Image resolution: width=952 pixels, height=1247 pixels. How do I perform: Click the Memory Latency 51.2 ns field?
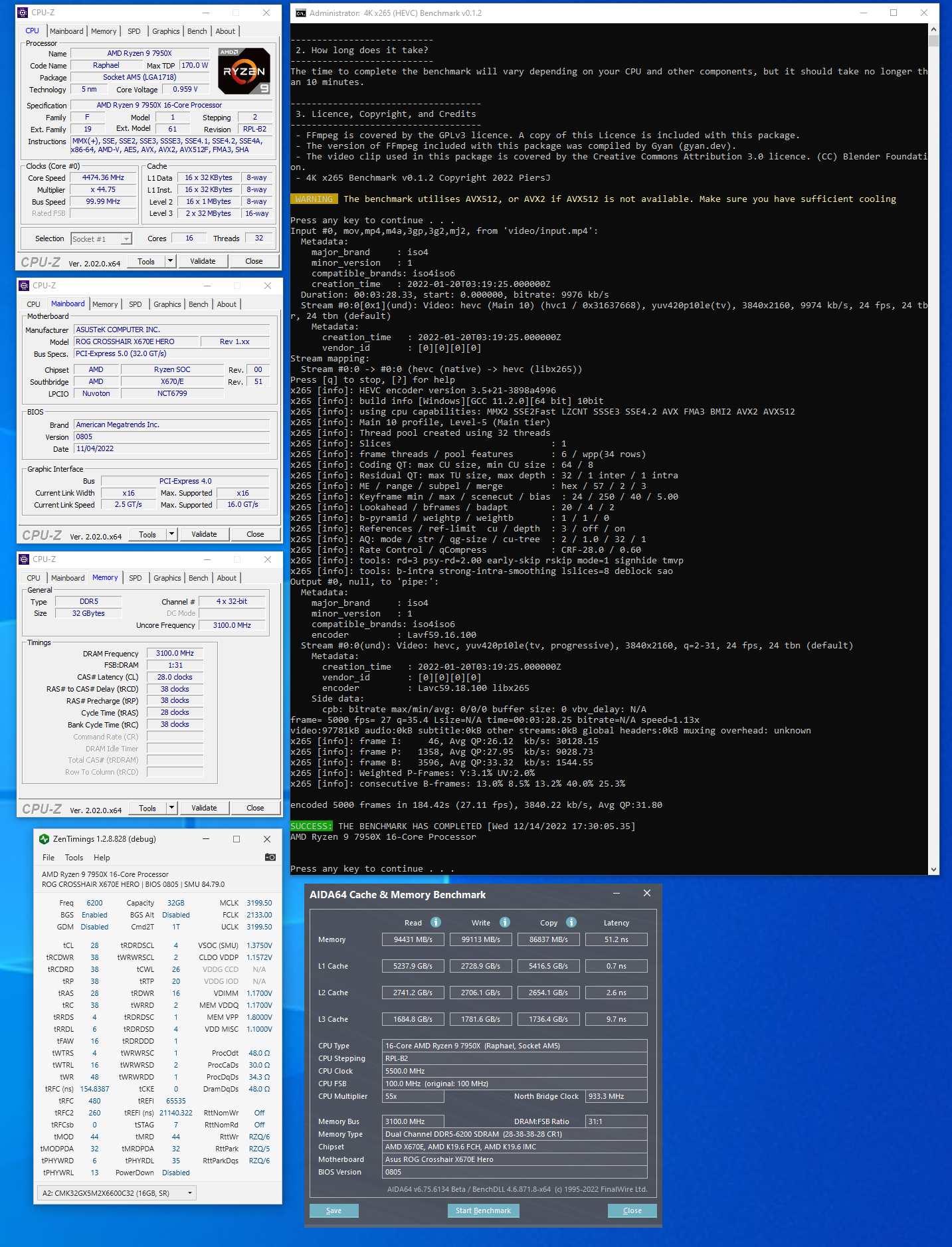coord(616,939)
